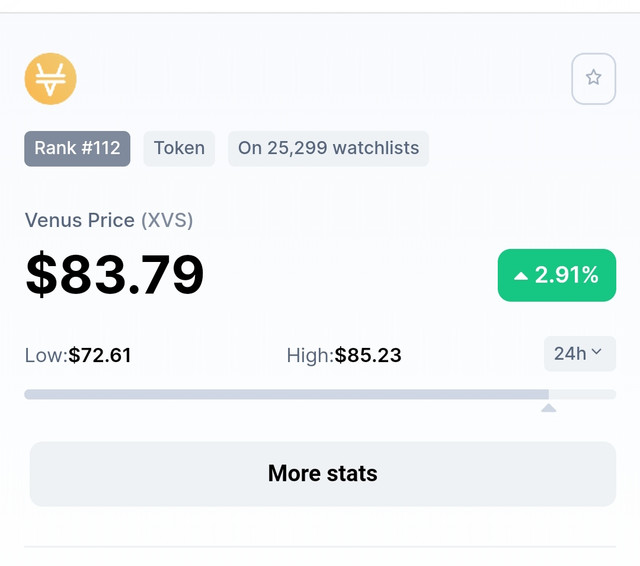This screenshot has width=640, height=566.
Task: Click the Low $72.61 value
Action: tap(100, 355)
